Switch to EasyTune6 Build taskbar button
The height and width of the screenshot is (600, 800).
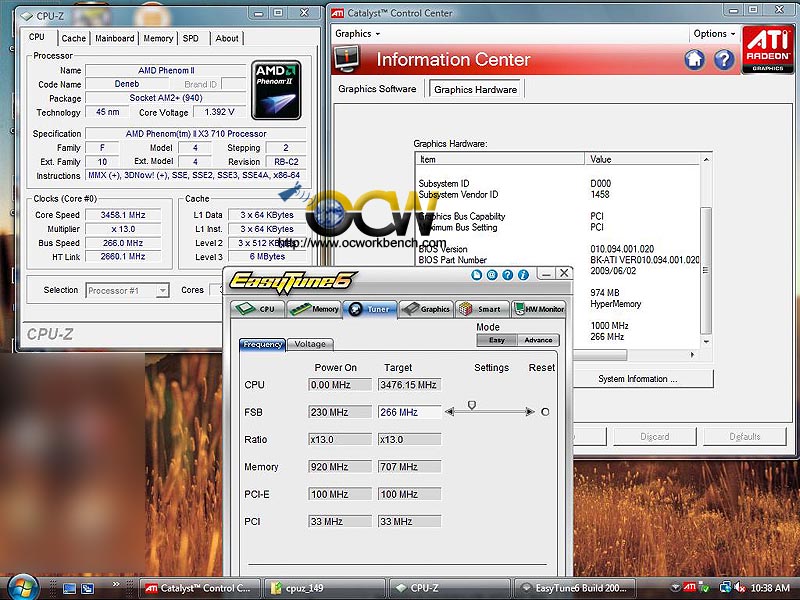coord(574,588)
